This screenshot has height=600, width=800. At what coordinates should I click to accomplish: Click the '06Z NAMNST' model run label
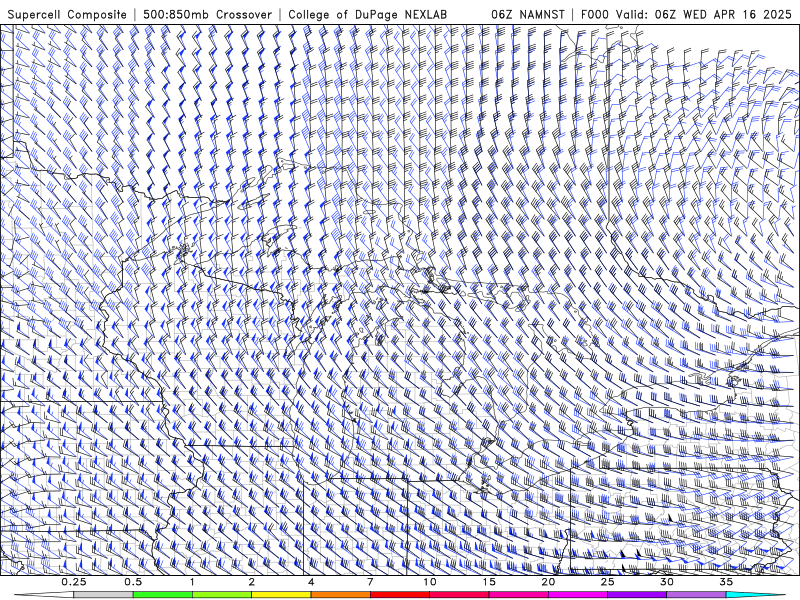point(528,14)
